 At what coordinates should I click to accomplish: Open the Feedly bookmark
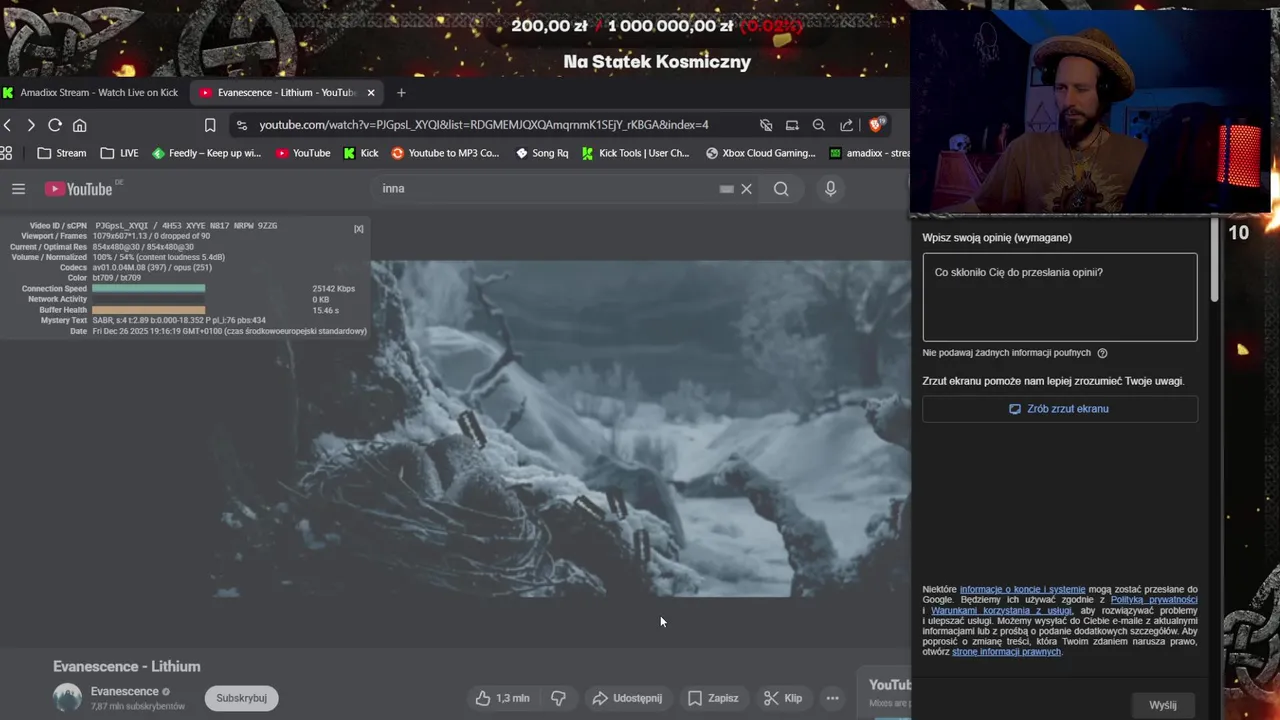click(206, 153)
